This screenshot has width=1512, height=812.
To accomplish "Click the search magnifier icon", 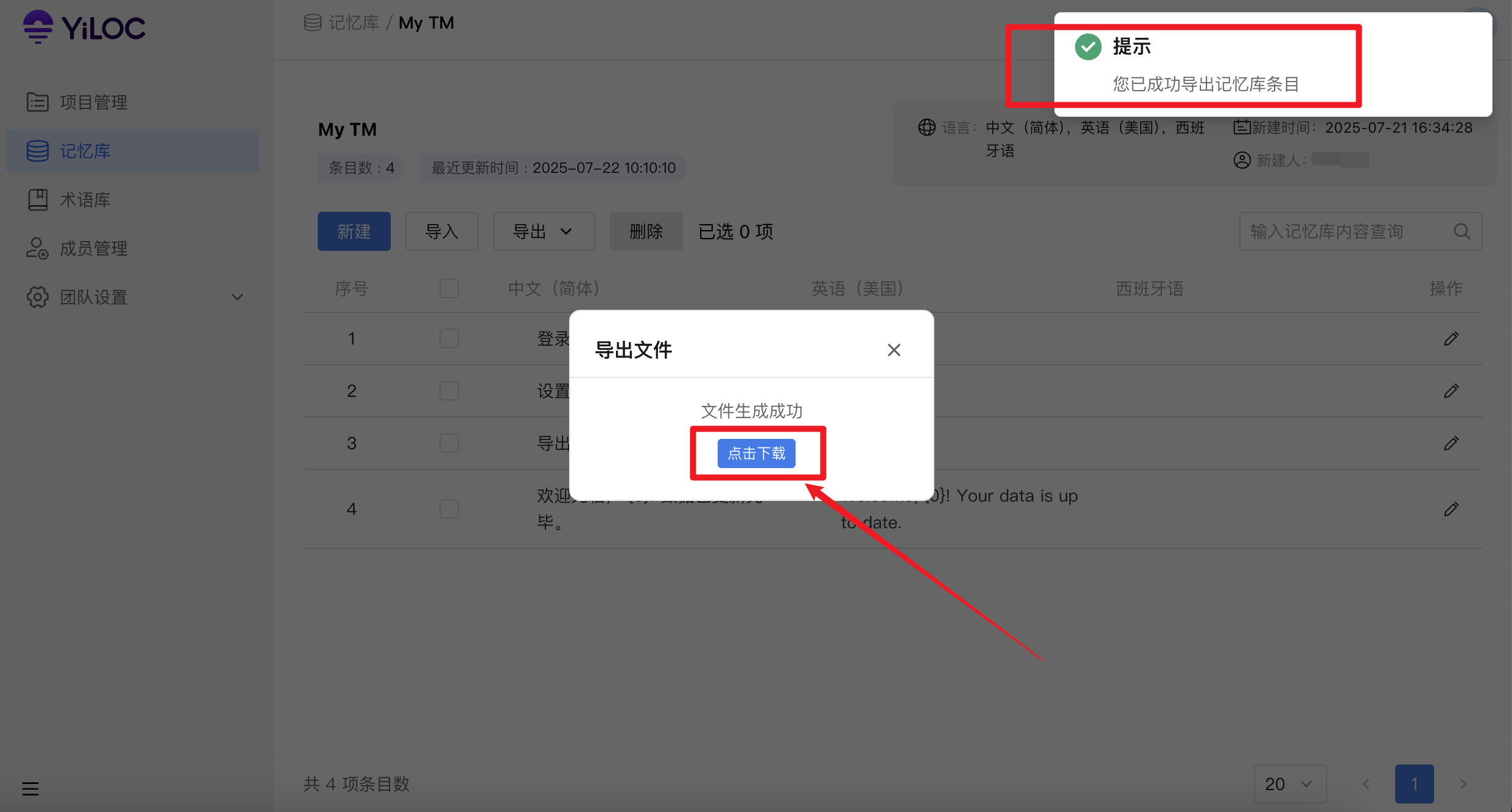I will 1462,231.
